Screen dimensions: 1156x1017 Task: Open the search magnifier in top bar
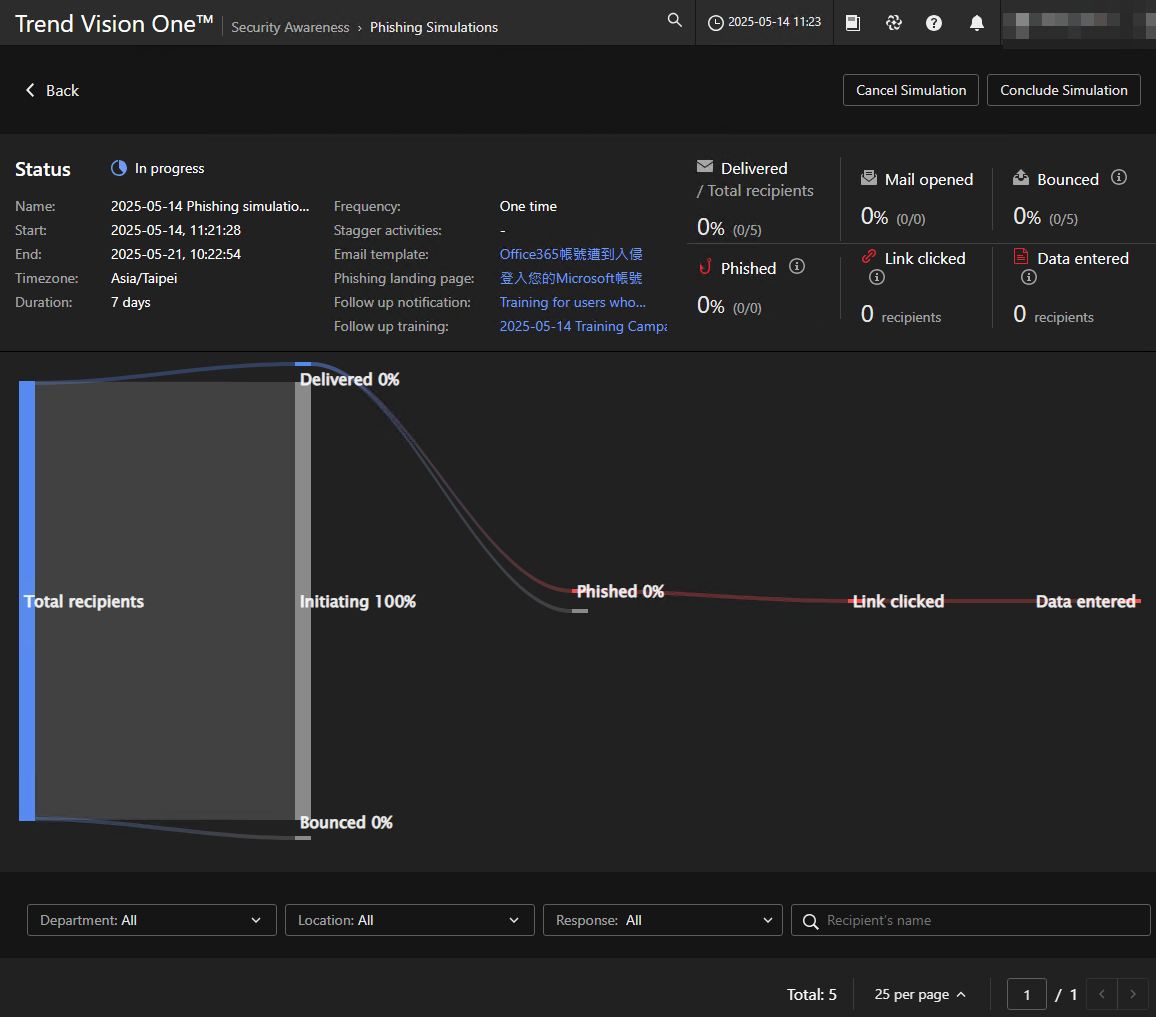[675, 21]
